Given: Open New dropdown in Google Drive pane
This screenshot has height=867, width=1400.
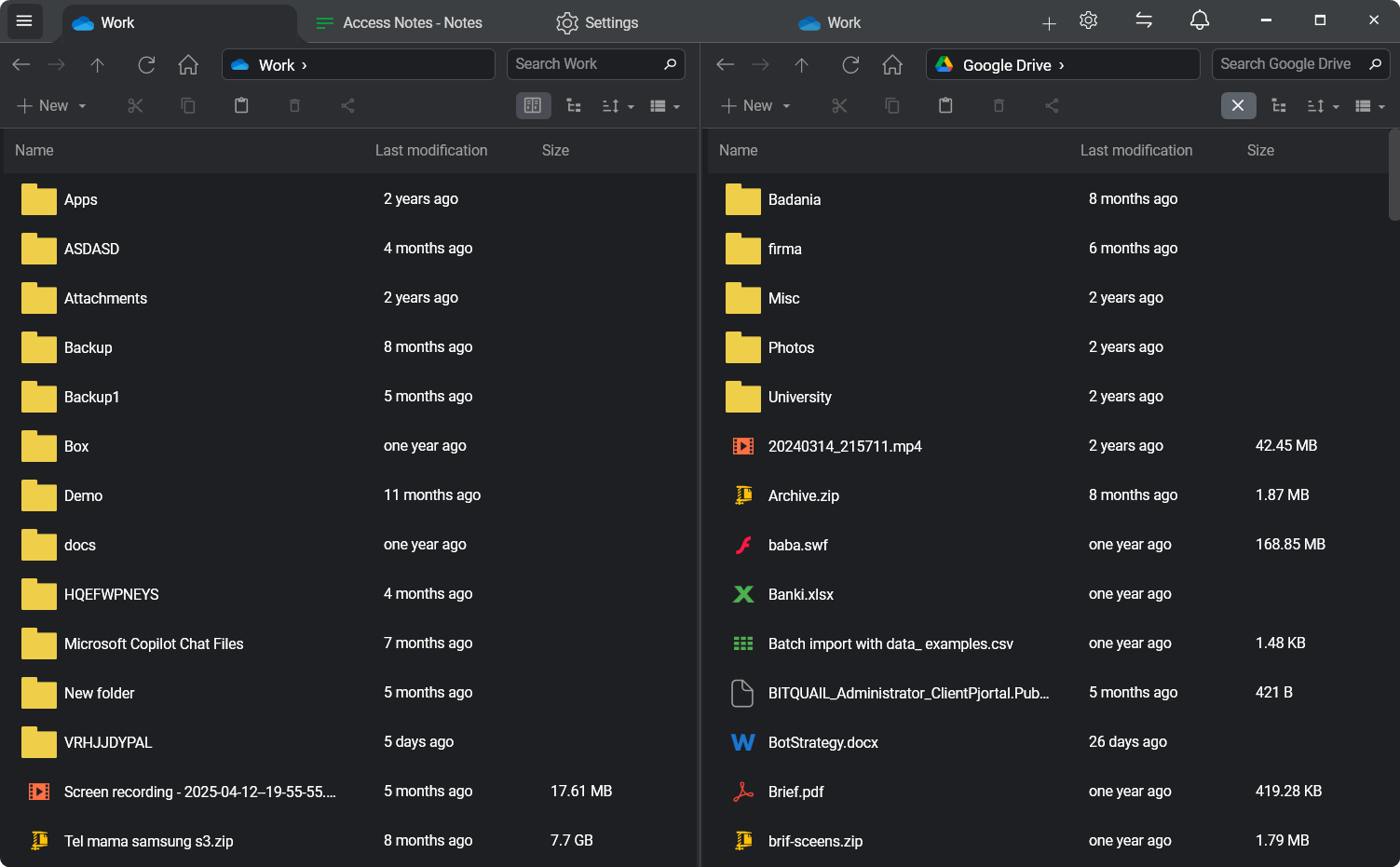Looking at the screenshot, I should (x=756, y=105).
